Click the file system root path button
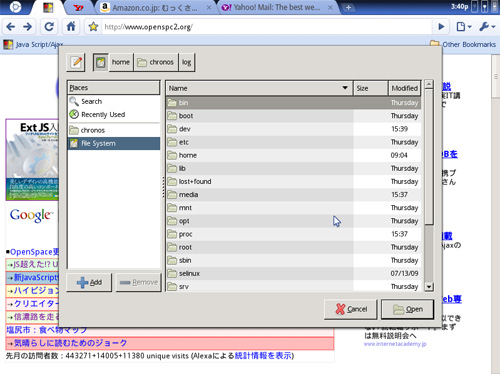This screenshot has height=374, width=500. 101,62
